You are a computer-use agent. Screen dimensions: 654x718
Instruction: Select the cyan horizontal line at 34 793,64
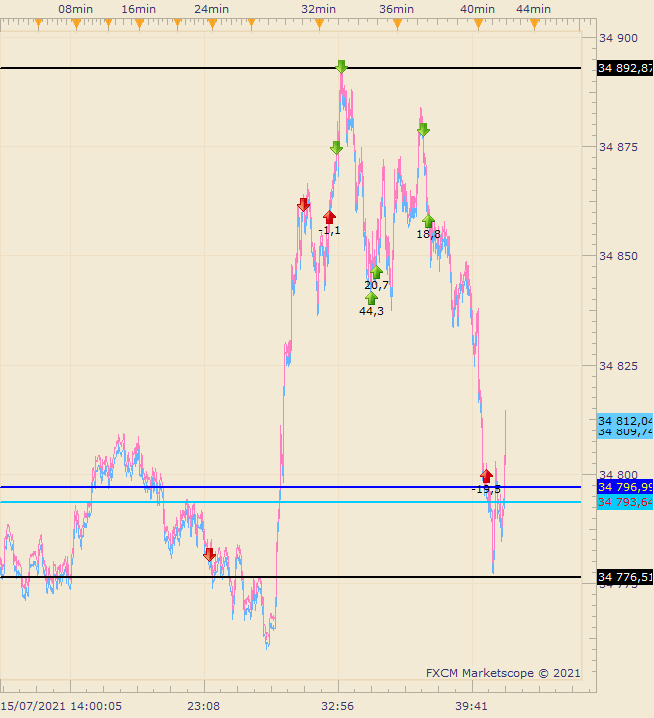click(x=290, y=502)
